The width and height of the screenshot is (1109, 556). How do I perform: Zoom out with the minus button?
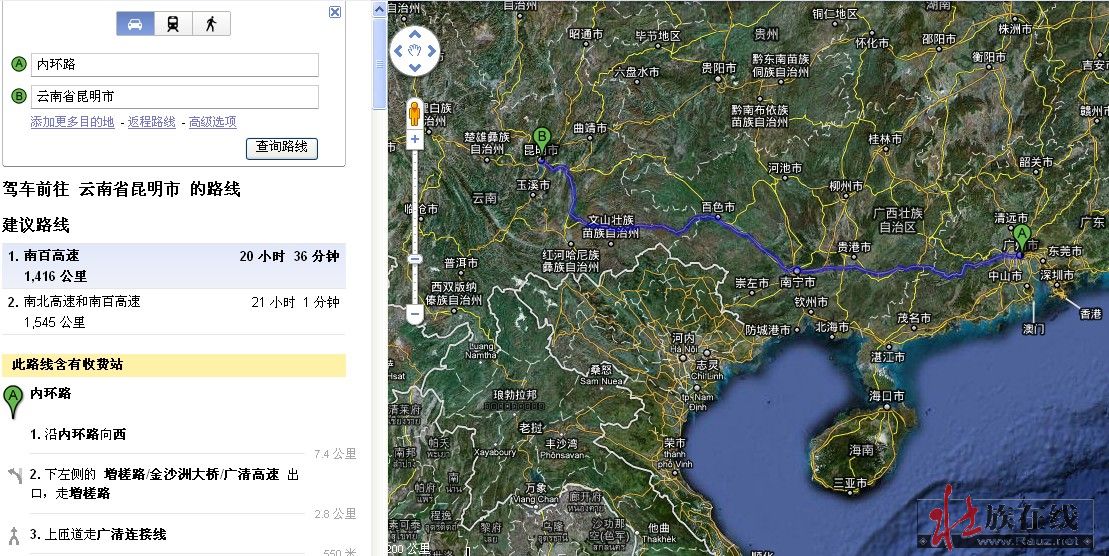415,313
